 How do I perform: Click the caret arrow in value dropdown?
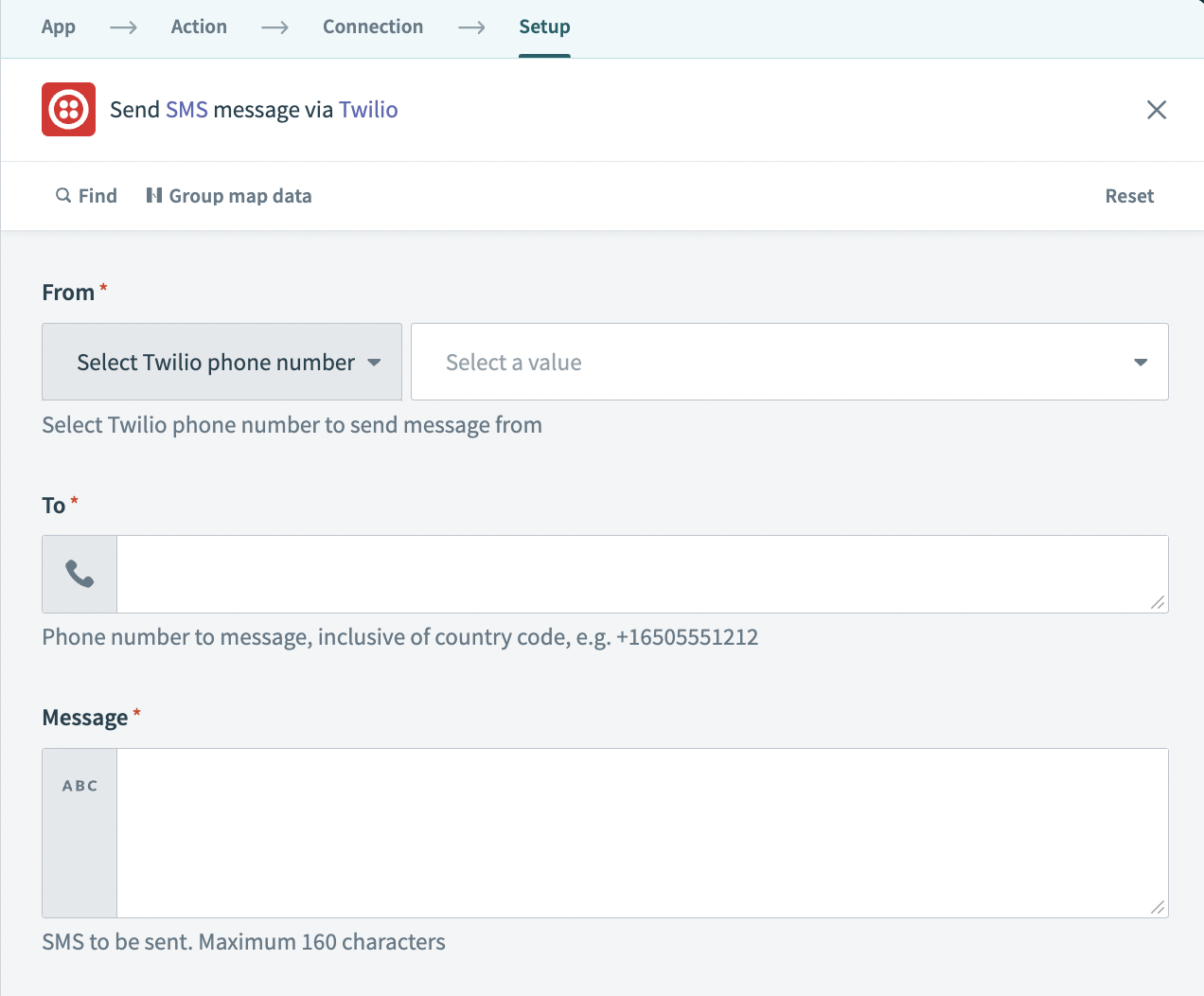coord(1141,363)
